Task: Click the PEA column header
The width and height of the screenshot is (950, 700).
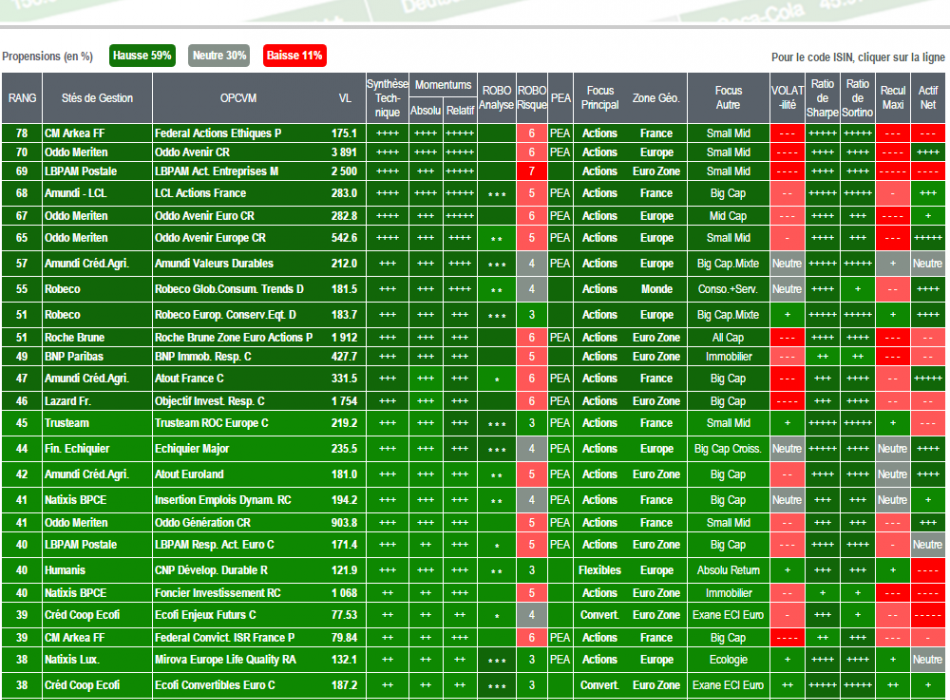Action: pos(560,98)
